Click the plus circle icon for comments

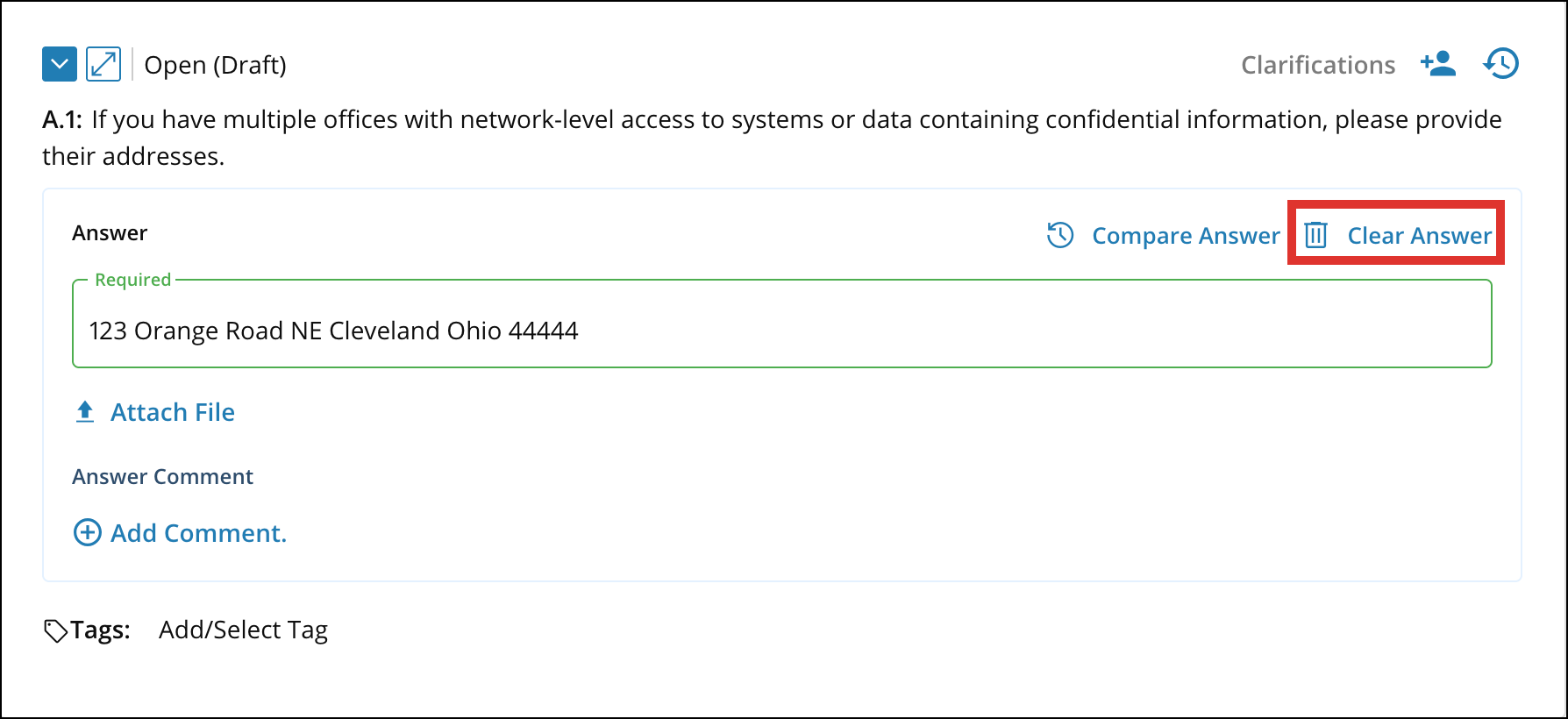tap(87, 532)
